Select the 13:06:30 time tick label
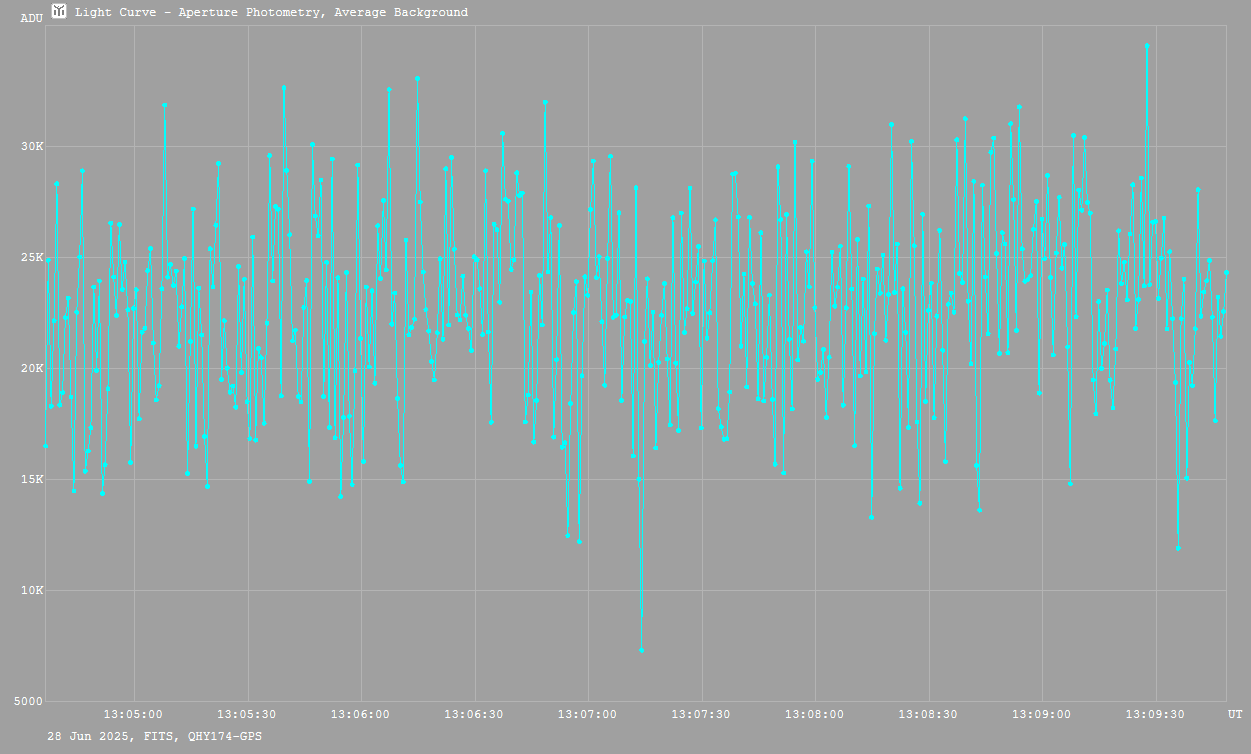The width and height of the screenshot is (1251, 754). tap(475, 715)
